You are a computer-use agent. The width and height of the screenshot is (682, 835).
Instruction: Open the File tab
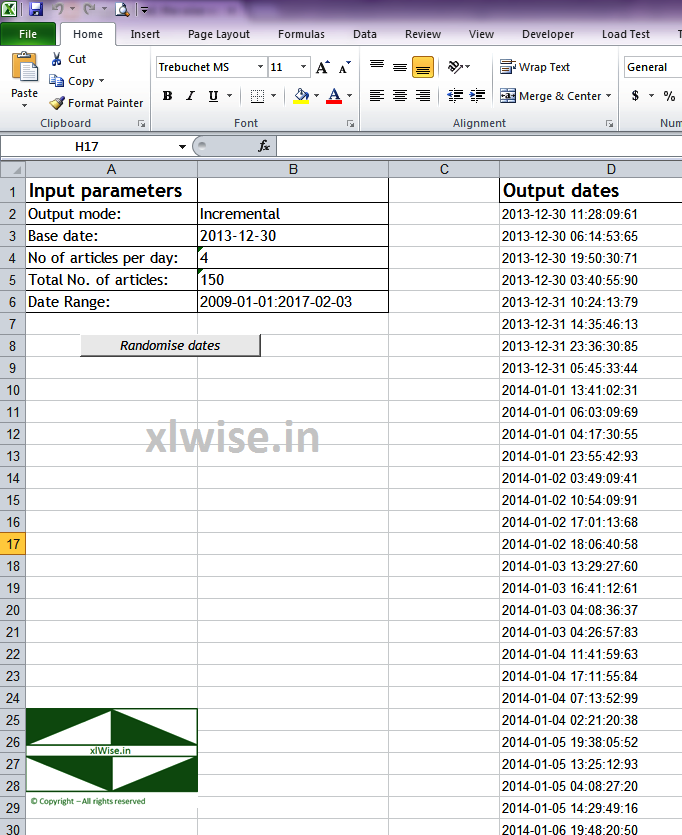pyautogui.click(x=28, y=34)
